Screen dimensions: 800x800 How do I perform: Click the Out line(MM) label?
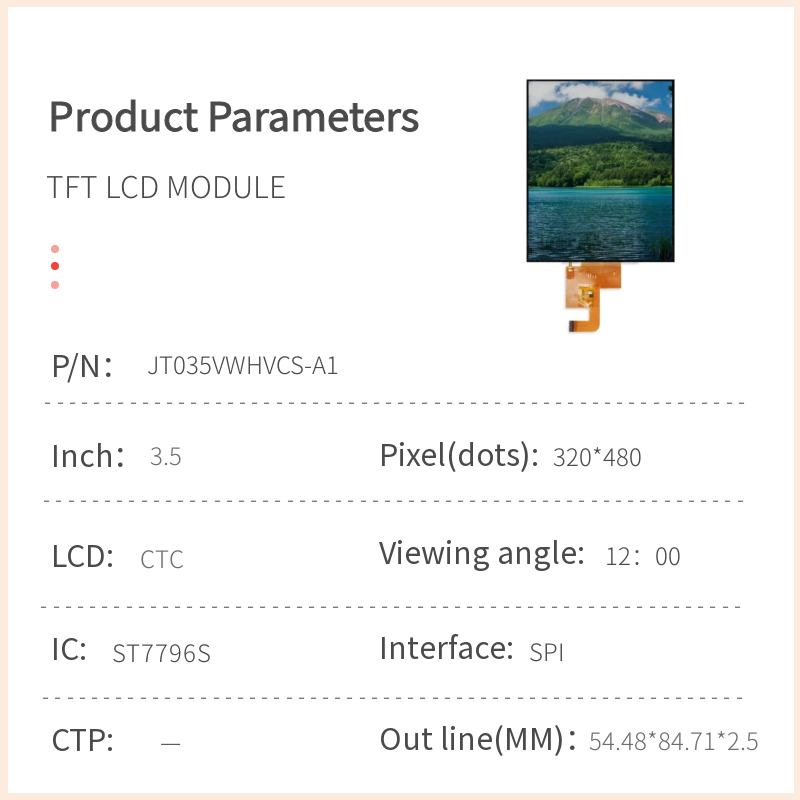click(x=478, y=741)
